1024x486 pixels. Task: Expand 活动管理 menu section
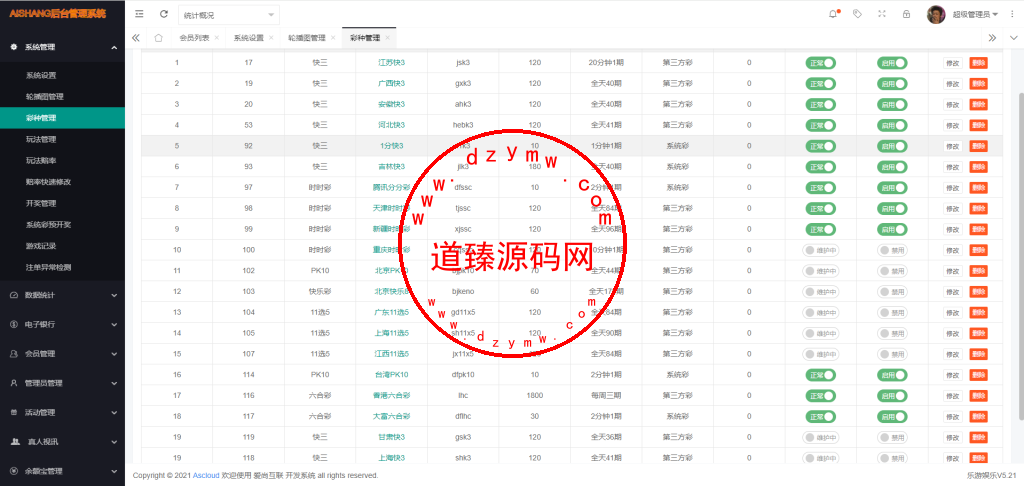pos(114,413)
